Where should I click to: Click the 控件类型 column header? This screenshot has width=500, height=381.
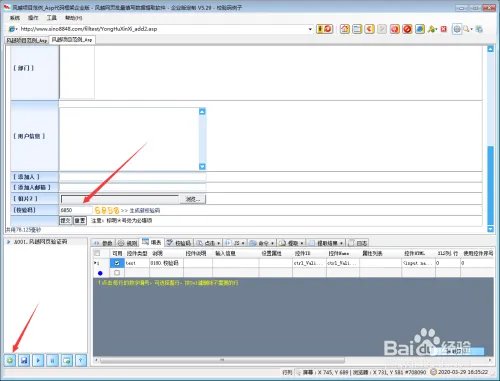137,254
